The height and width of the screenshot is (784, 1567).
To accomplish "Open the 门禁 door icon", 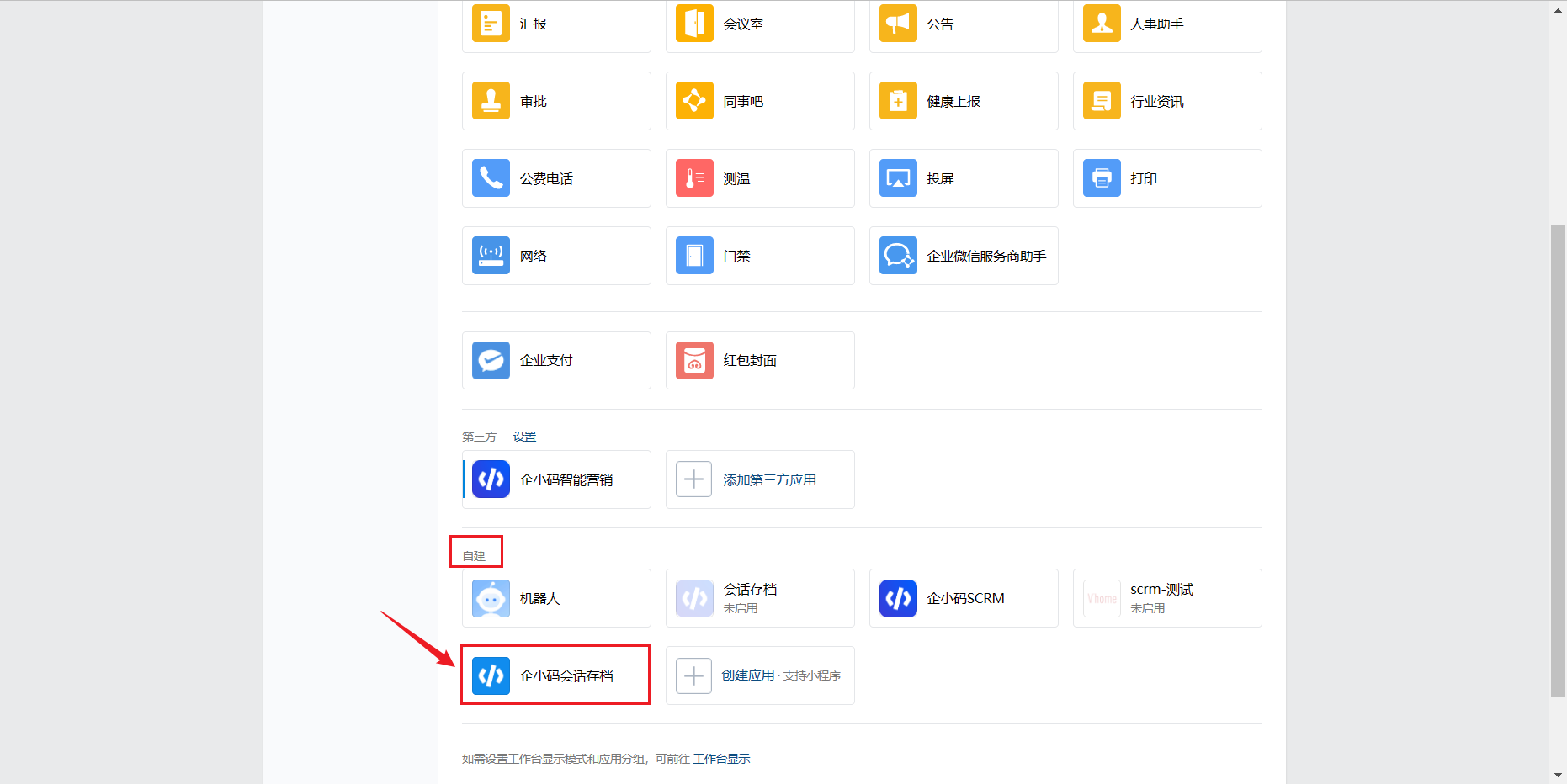I will 694,256.
